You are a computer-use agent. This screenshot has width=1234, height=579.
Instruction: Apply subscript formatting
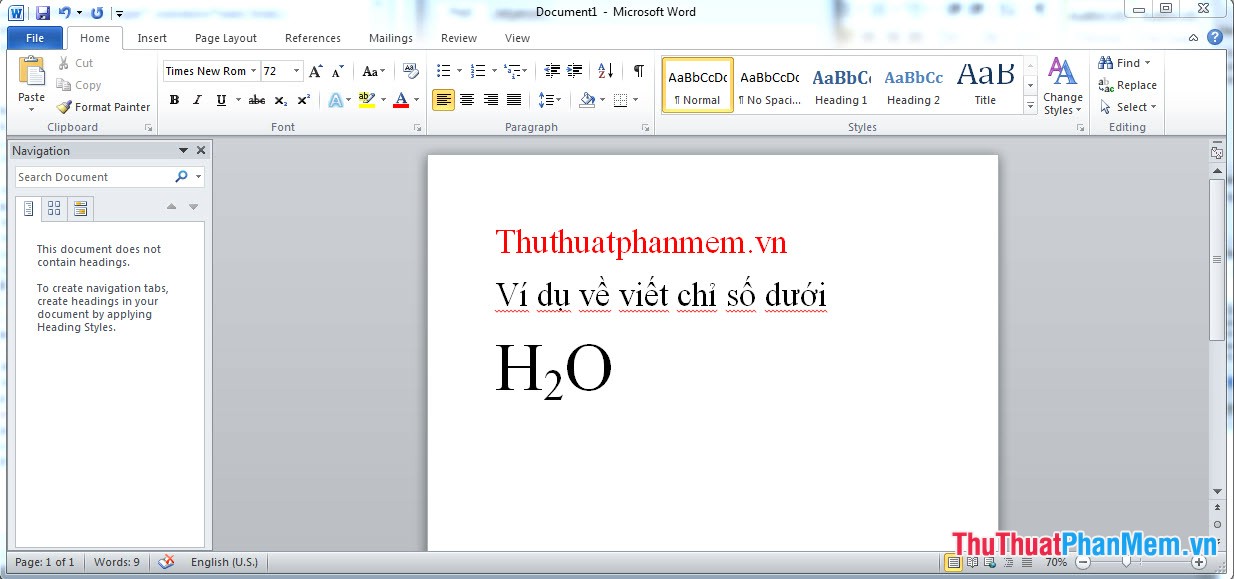tap(280, 100)
